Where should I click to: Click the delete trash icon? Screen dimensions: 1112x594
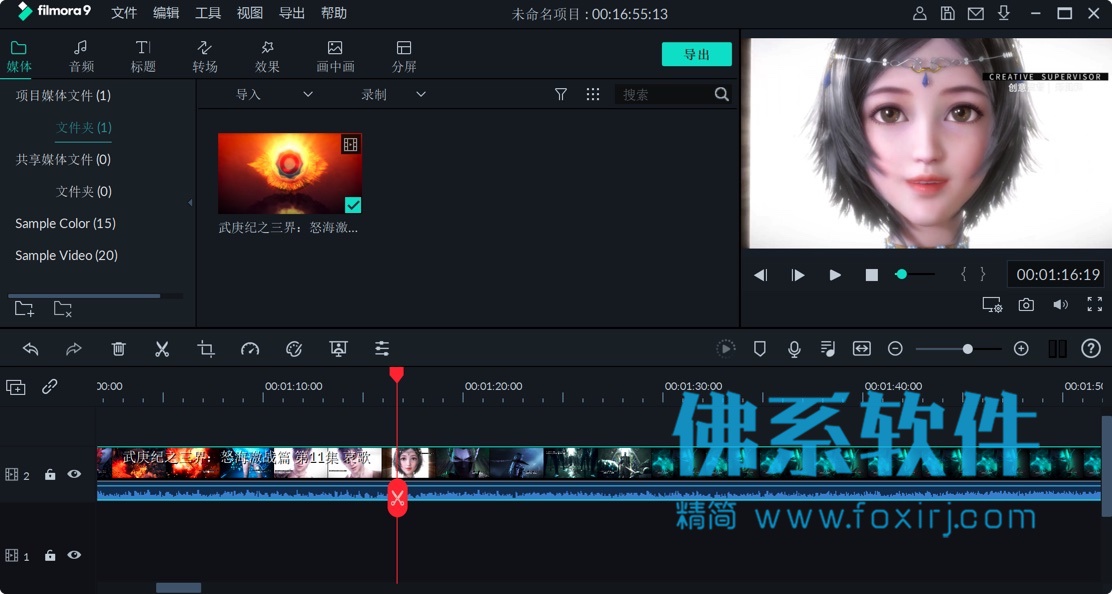118,349
